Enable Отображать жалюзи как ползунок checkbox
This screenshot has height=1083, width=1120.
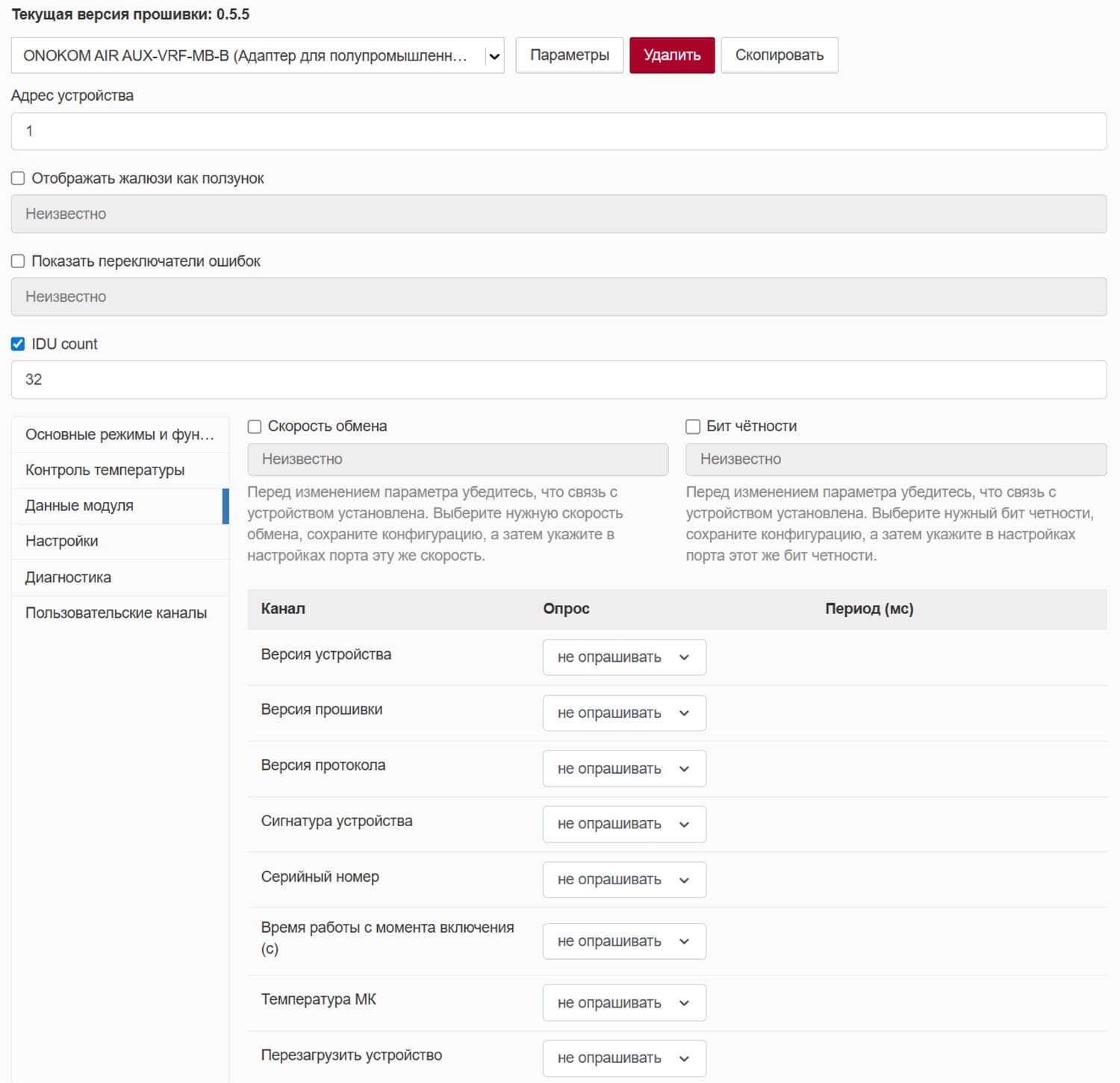point(18,179)
